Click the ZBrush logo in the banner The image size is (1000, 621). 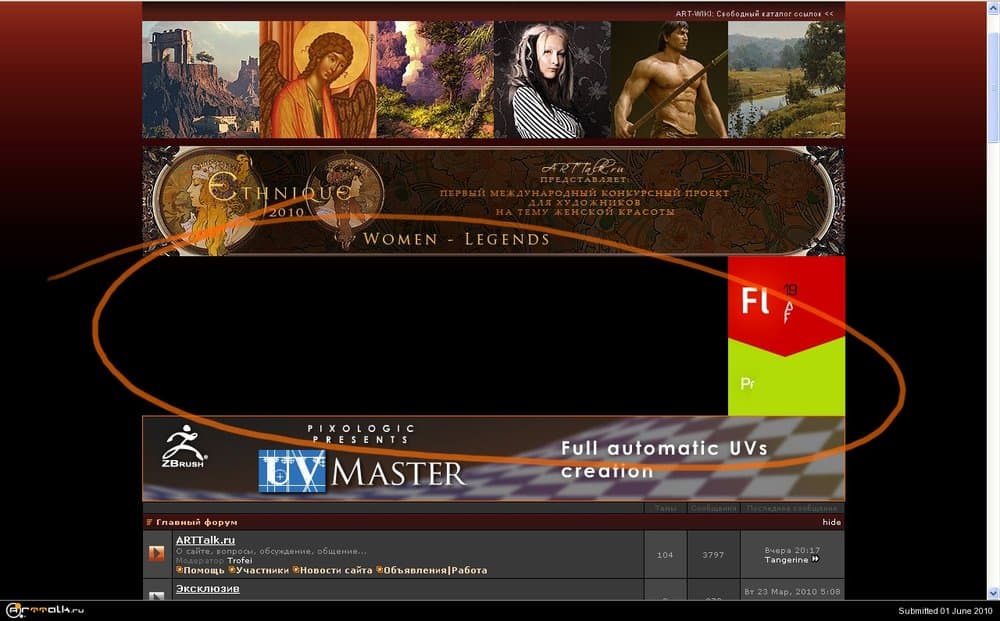click(x=184, y=448)
